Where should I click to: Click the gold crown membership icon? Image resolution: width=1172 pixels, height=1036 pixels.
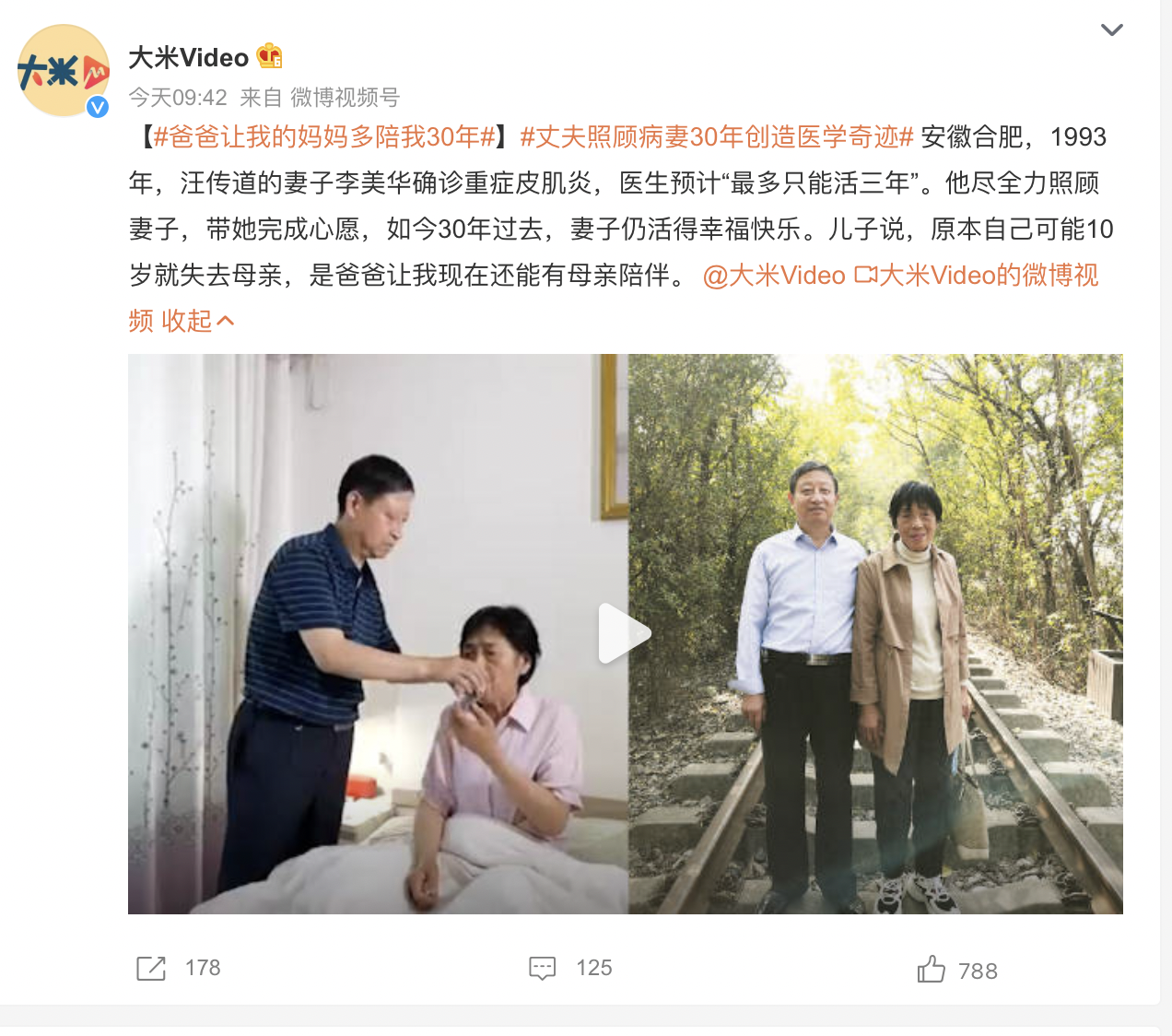(269, 57)
